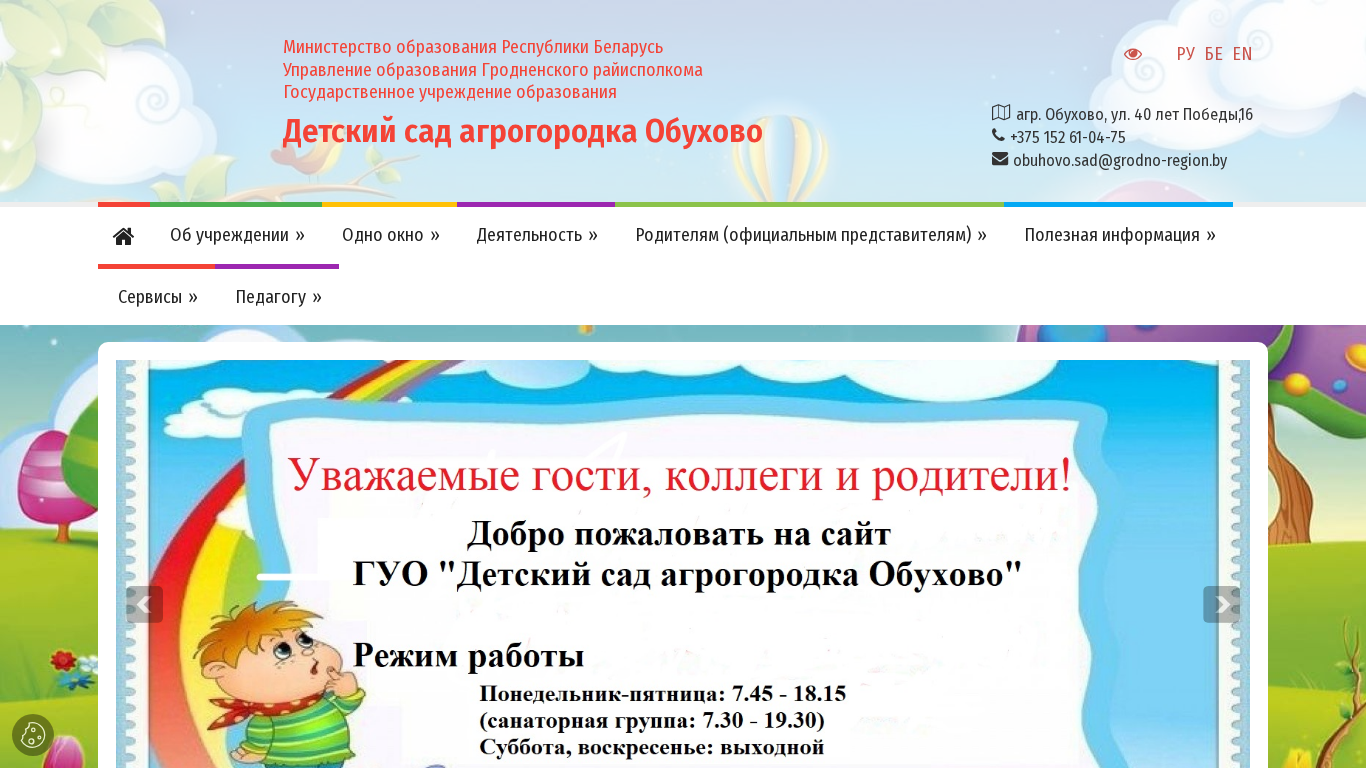
Task: Click «Государственное учреждение образования» text
Action: [450, 92]
